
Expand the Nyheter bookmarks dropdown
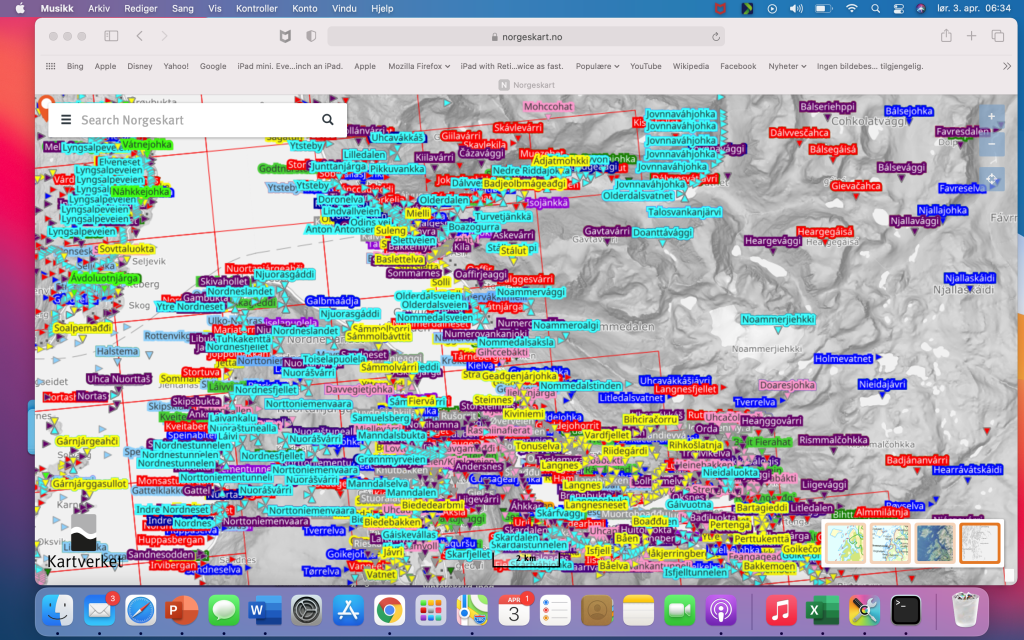786,66
